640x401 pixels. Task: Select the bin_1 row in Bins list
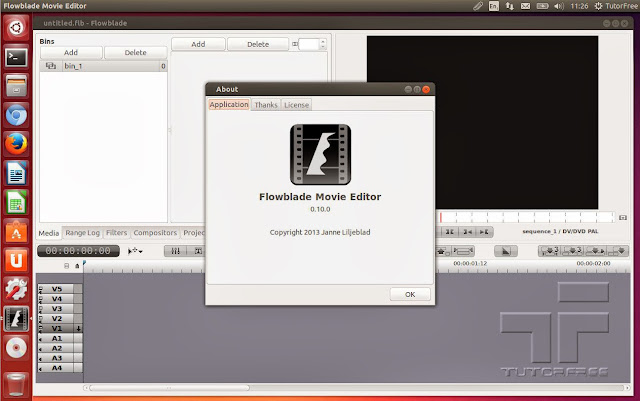(103, 66)
